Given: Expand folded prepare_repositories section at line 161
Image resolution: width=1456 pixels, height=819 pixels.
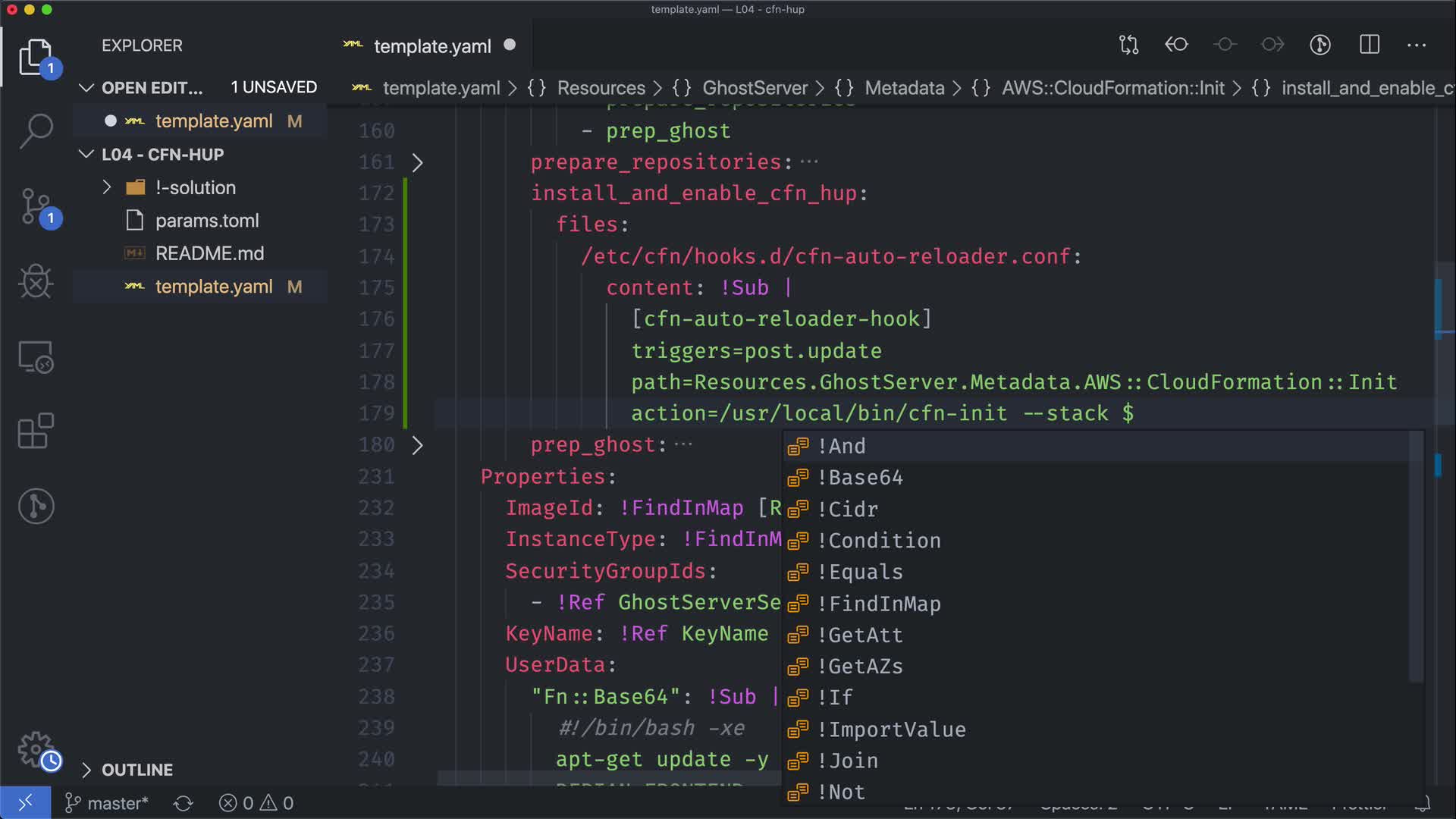Looking at the screenshot, I should (x=417, y=162).
